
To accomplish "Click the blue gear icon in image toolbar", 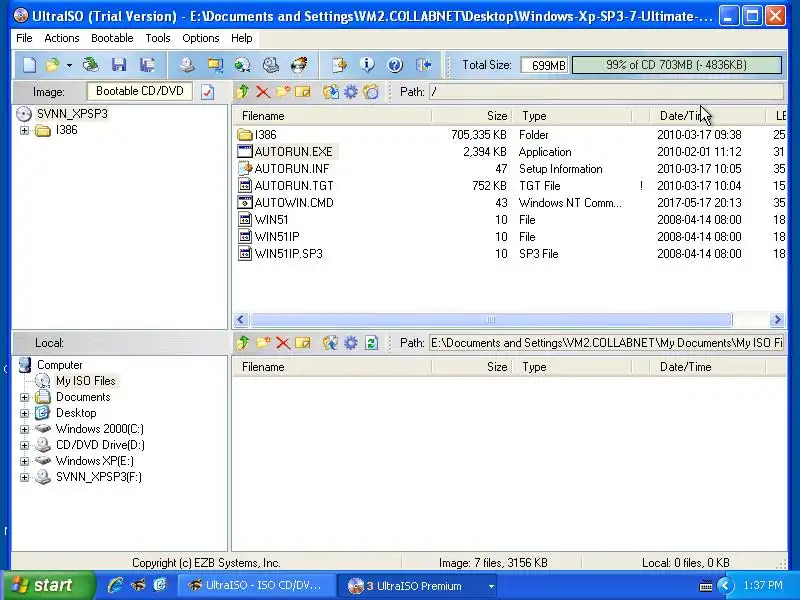I will (351, 92).
